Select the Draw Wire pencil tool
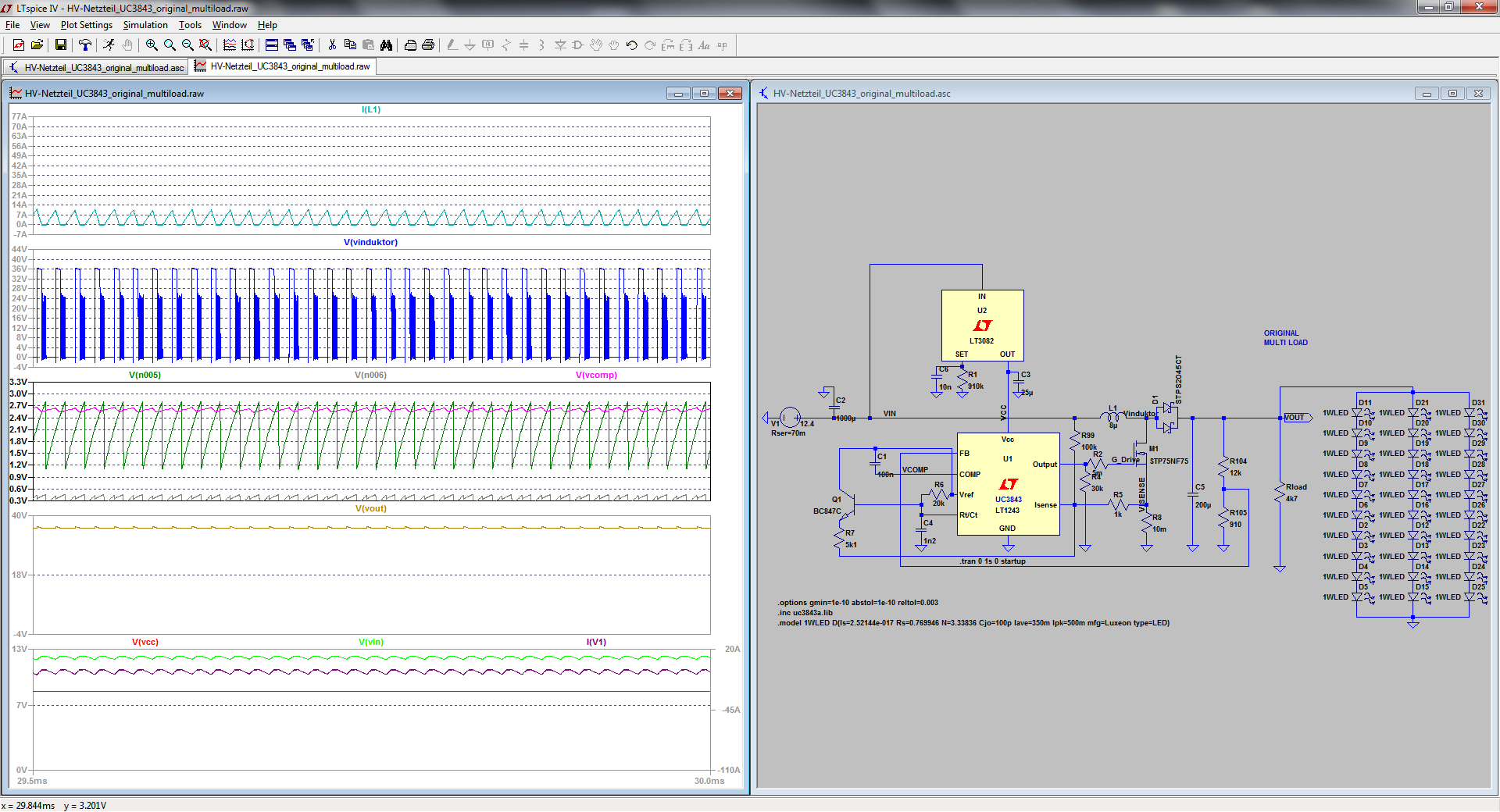The width and height of the screenshot is (1500, 812). click(452, 45)
